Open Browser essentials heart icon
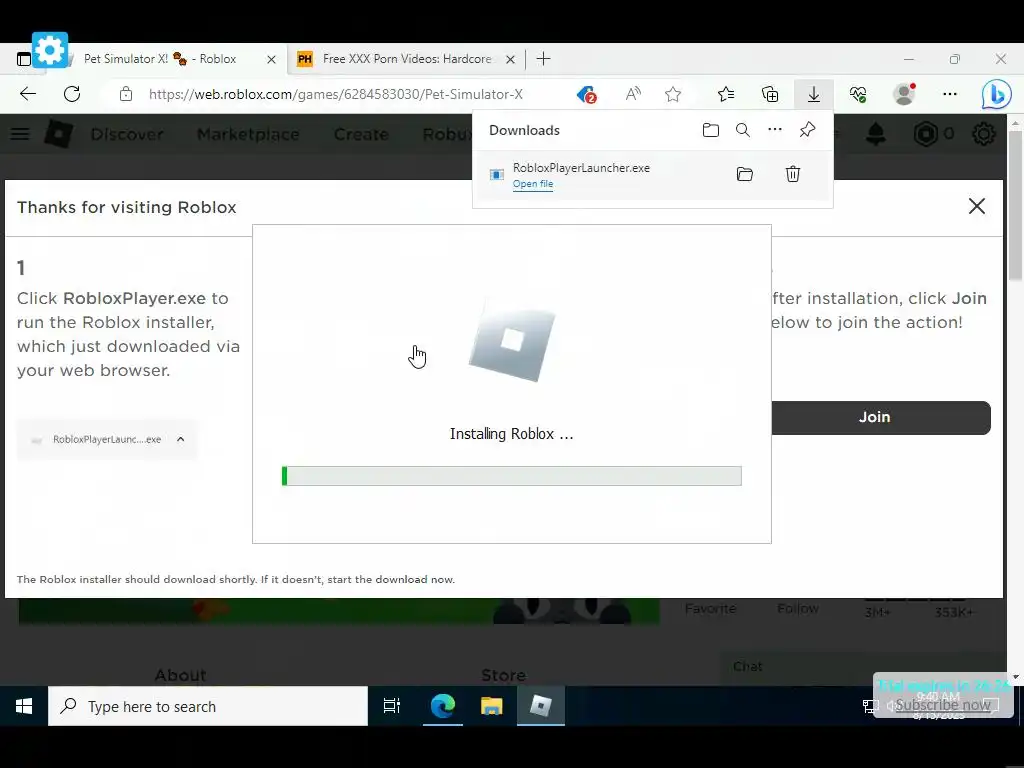1024x768 pixels. tap(858, 95)
